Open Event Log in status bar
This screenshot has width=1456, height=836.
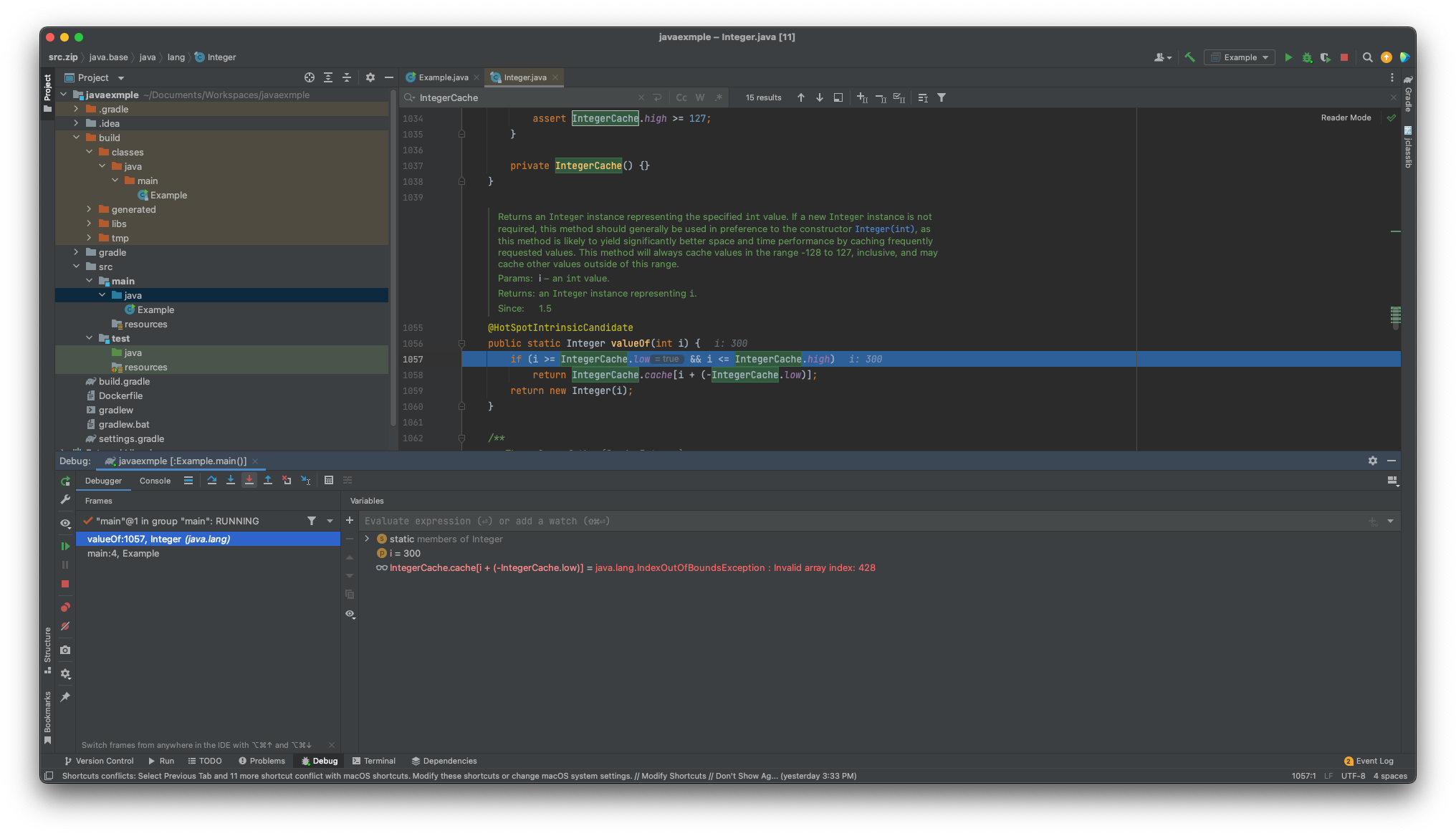tap(1369, 761)
